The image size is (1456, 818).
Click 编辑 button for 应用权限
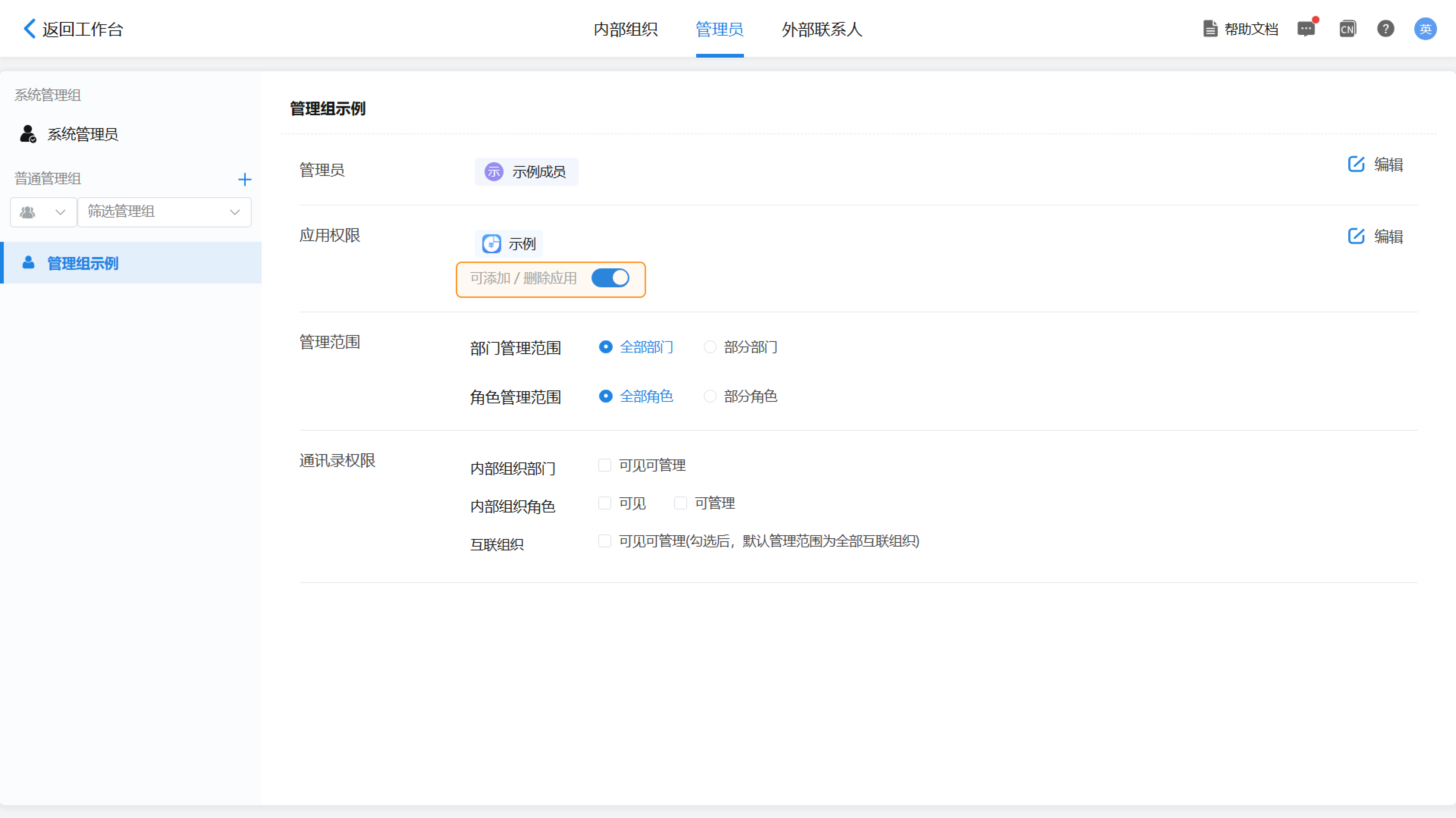tap(1376, 236)
